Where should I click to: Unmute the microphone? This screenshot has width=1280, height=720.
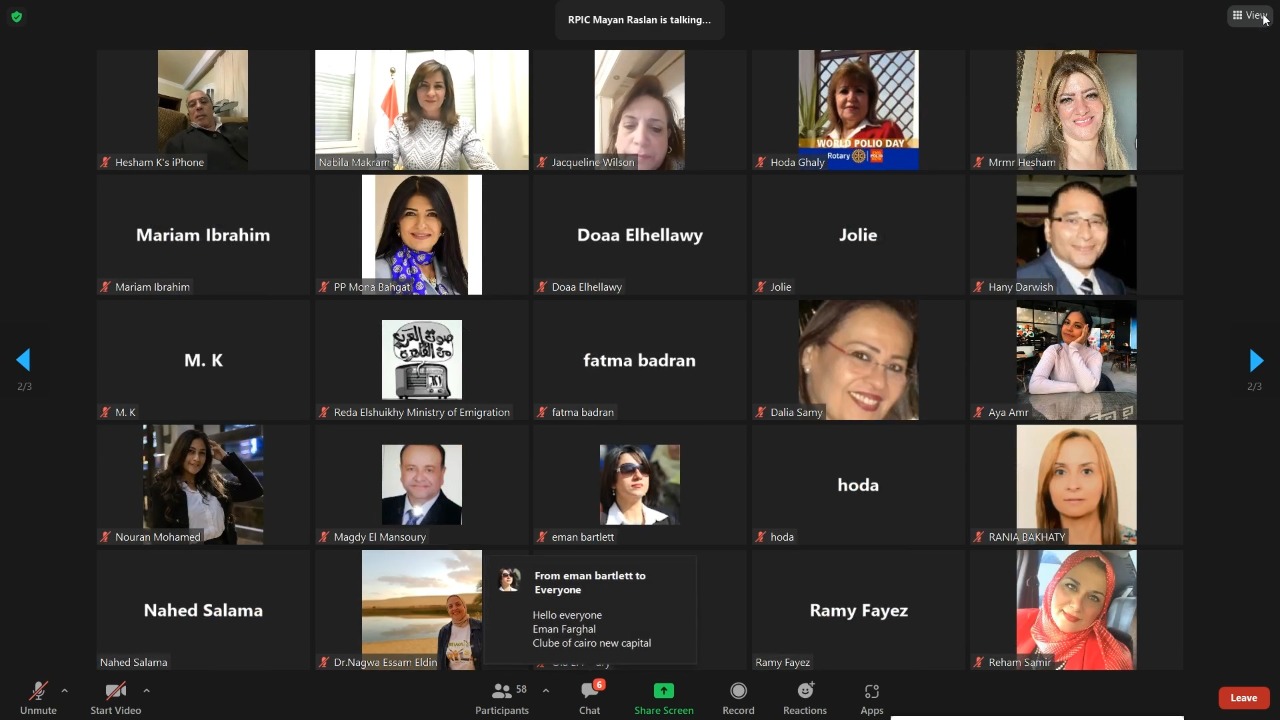[38, 697]
